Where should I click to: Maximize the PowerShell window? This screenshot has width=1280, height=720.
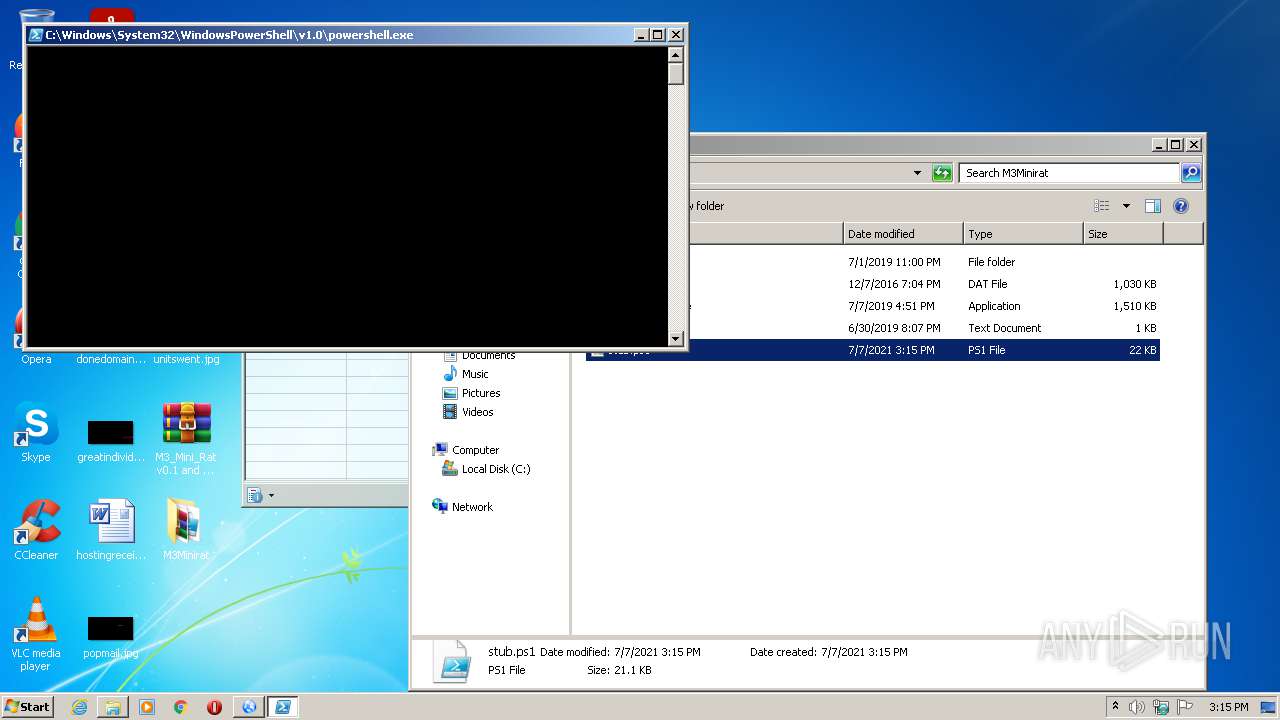[x=658, y=35]
